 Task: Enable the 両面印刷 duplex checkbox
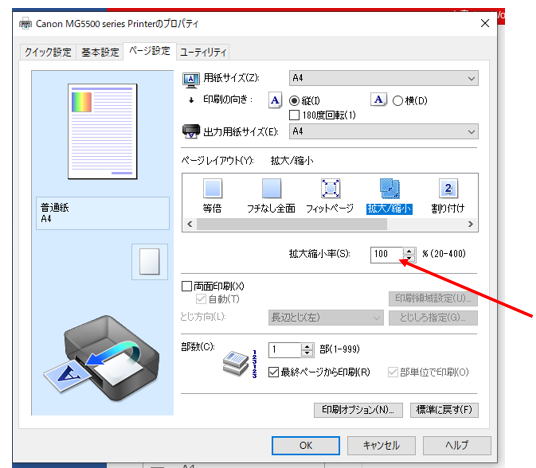(x=186, y=286)
